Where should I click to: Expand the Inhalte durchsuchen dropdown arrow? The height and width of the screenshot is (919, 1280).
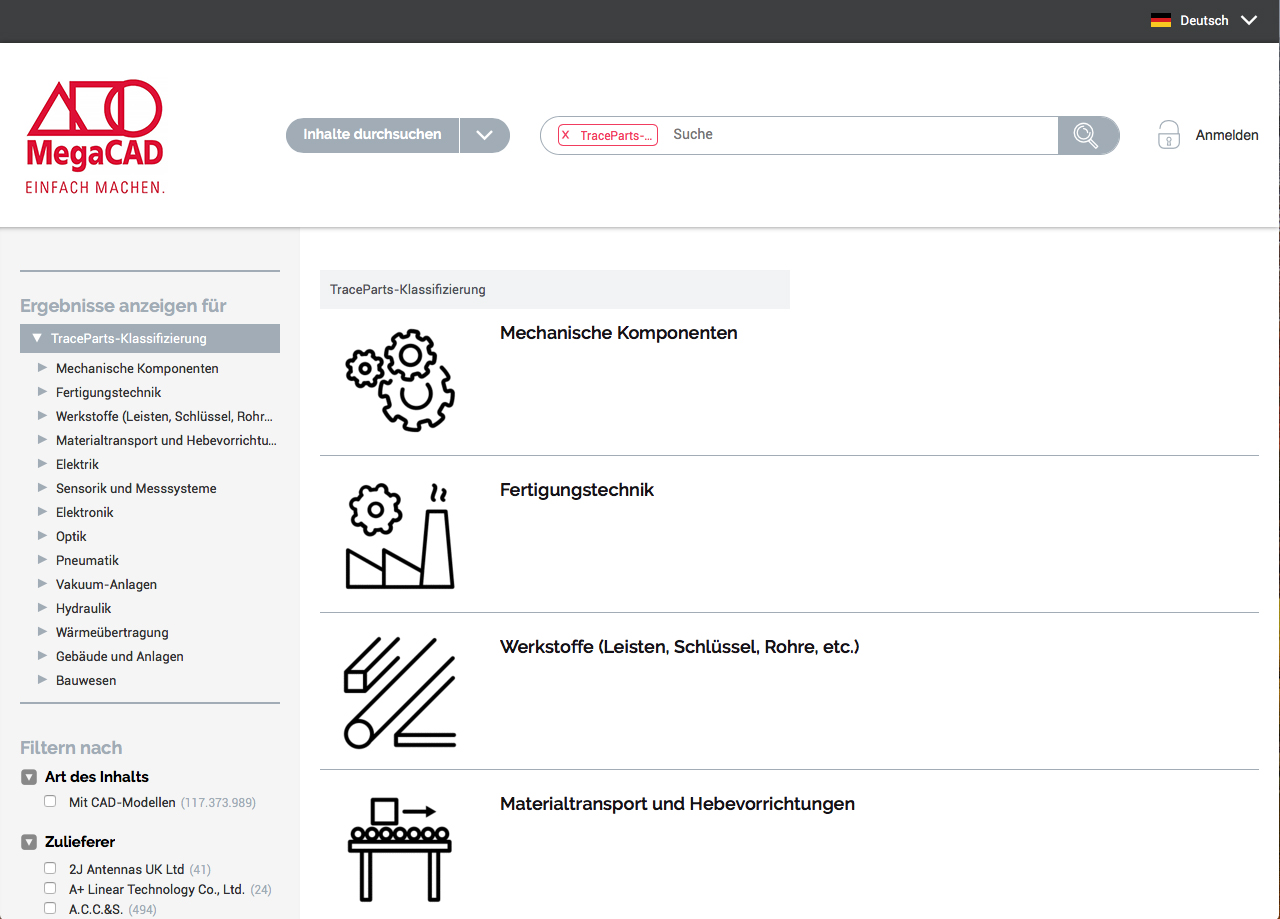pos(485,135)
